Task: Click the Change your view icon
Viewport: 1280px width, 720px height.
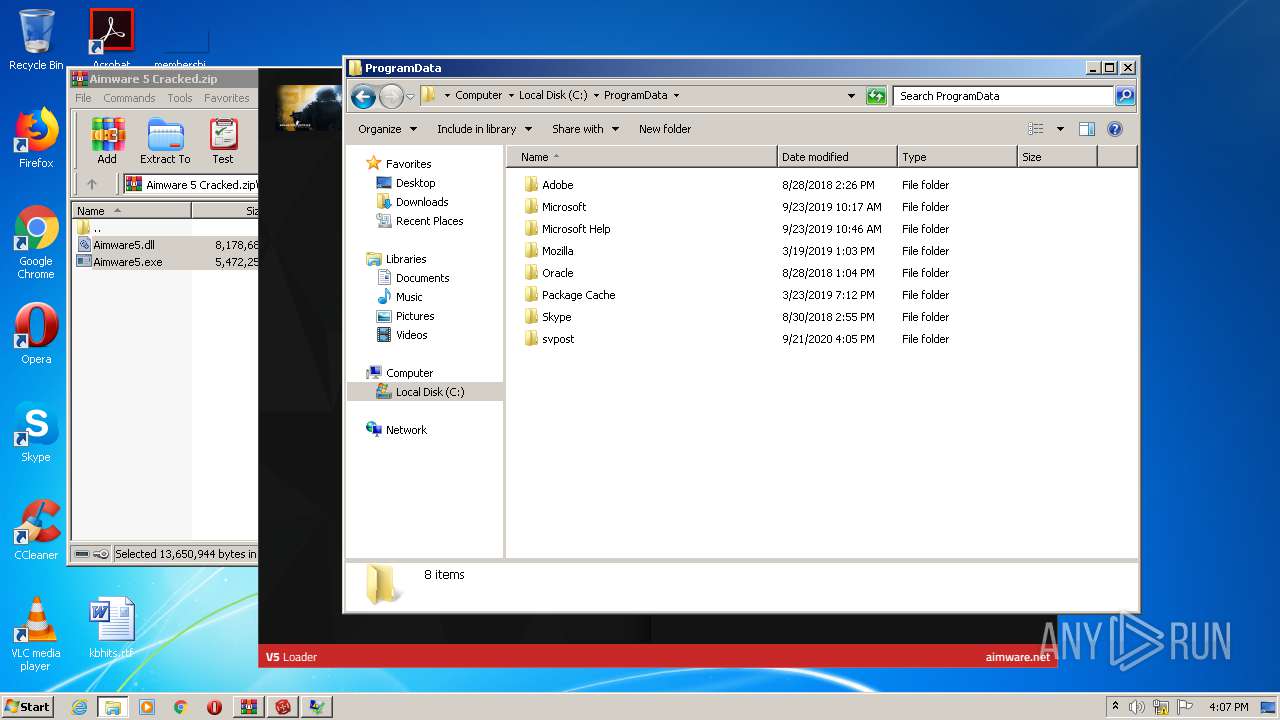Action: (x=1036, y=129)
